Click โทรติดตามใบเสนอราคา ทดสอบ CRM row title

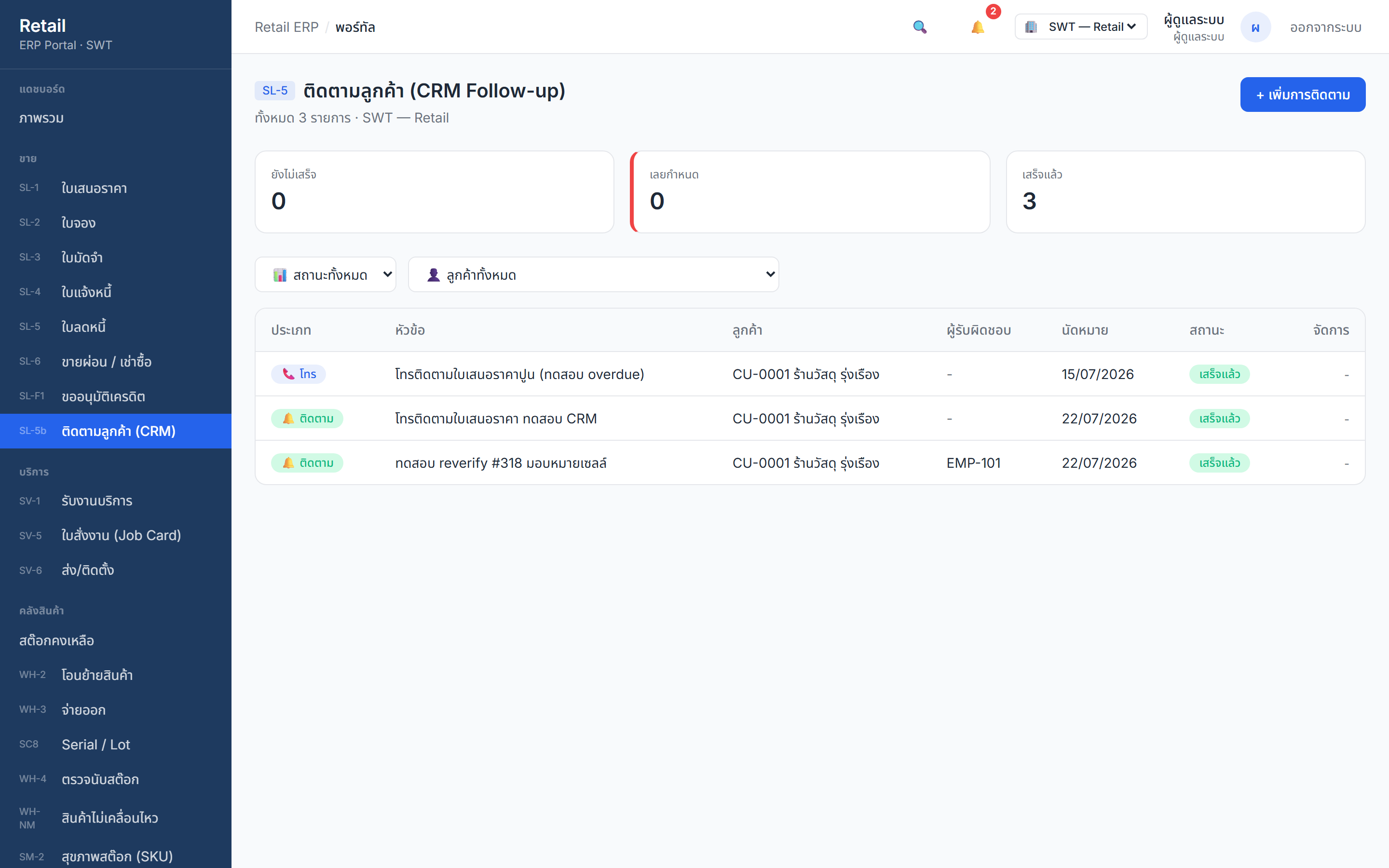pos(496,419)
